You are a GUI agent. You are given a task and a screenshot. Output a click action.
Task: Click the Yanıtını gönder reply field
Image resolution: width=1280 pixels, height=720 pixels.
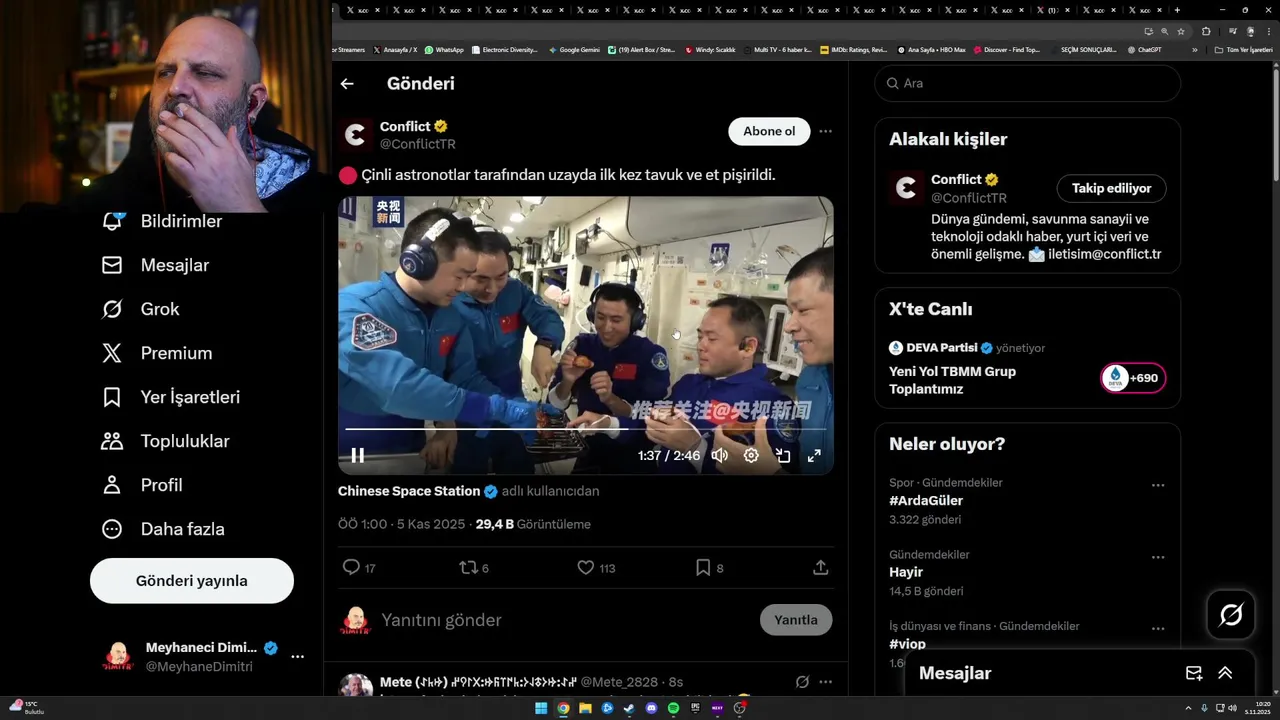(x=565, y=620)
